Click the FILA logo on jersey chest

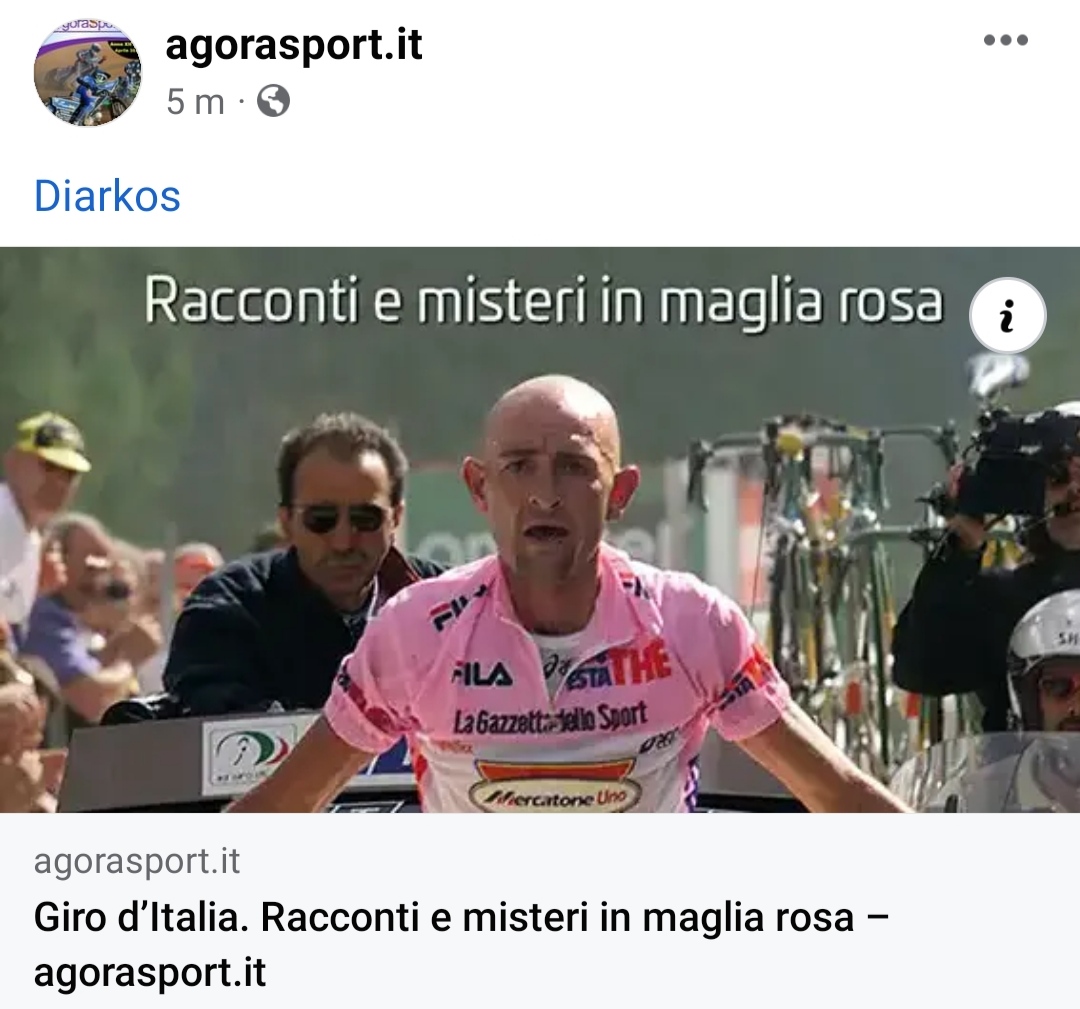[482, 675]
